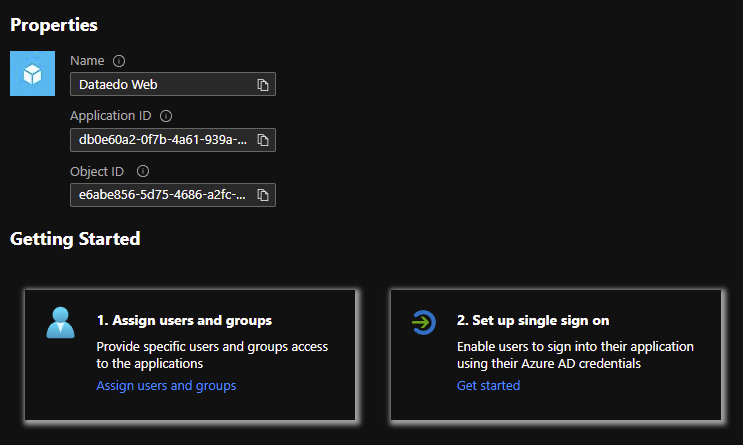Open the blue 'Assign users and groups' link
The width and height of the screenshot is (743, 445).
[x=166, y=385]
